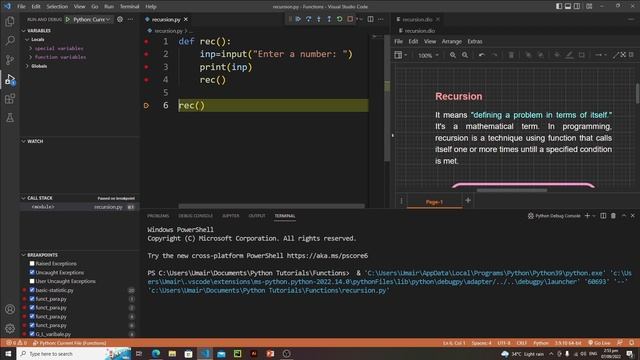Click Continue in the debug toolbar
Viewport: 640px width, 360px height.
[298, 19]
